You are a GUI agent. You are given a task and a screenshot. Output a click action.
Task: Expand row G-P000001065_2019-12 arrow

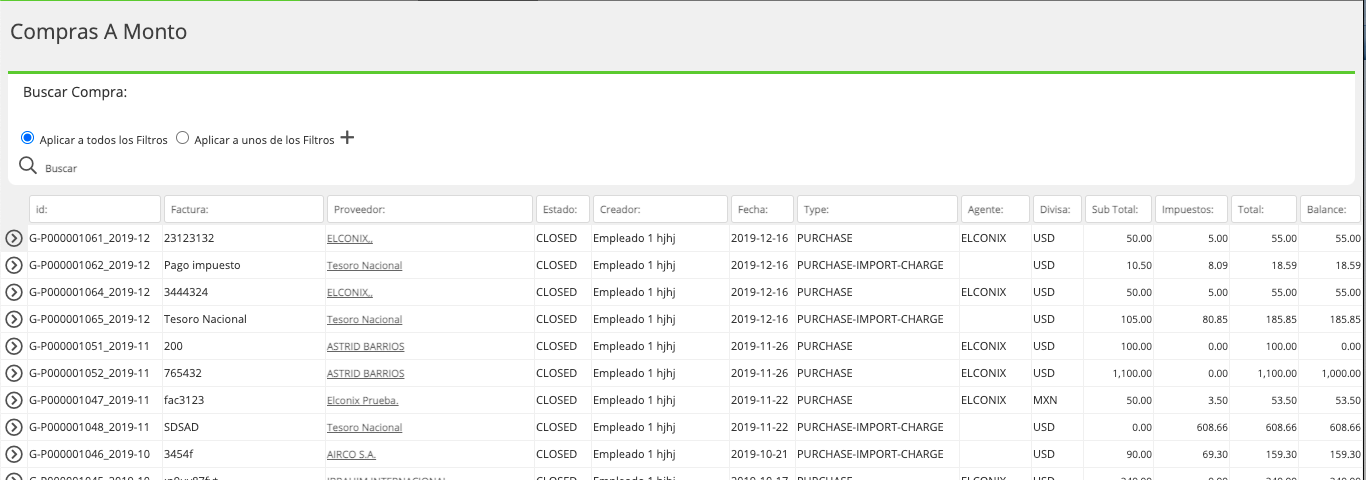(14, 319)
